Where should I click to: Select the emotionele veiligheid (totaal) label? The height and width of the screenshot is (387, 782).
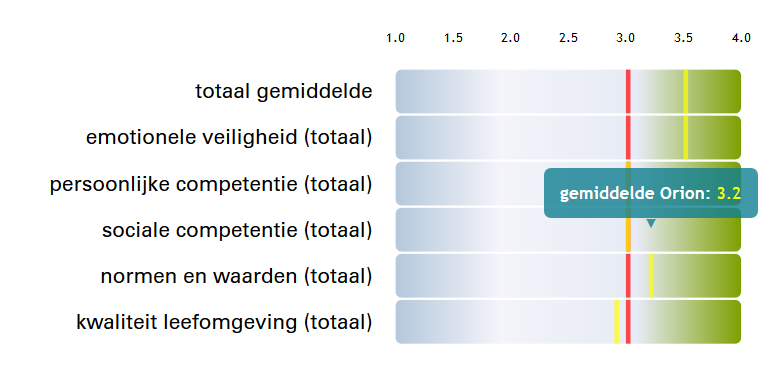tap(229, 138)
